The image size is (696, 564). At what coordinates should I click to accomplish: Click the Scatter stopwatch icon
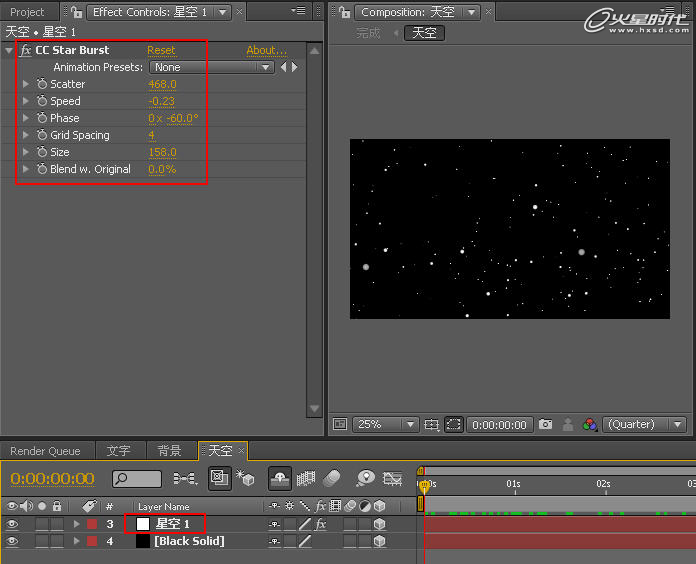(x=42, y=83)
